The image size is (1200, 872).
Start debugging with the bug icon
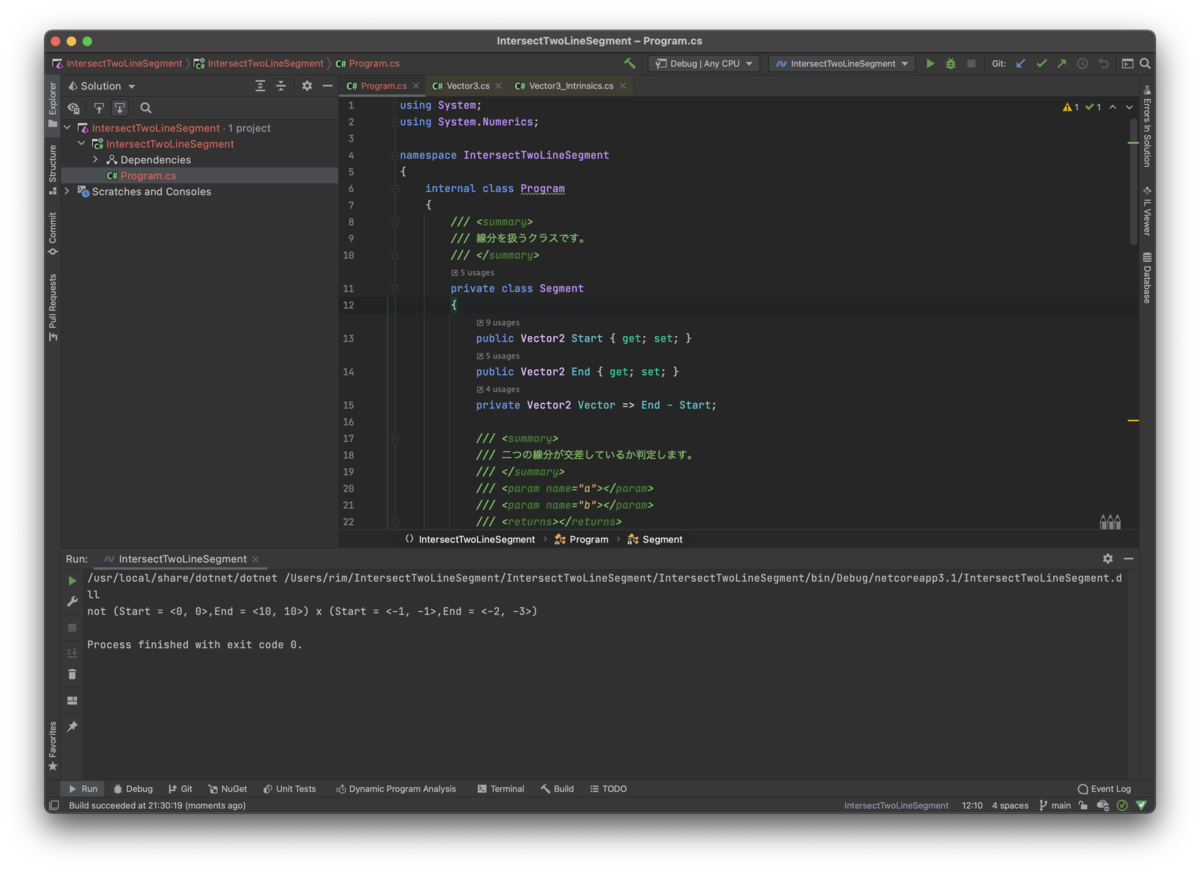pyautogui.click(x=950, y=63)
